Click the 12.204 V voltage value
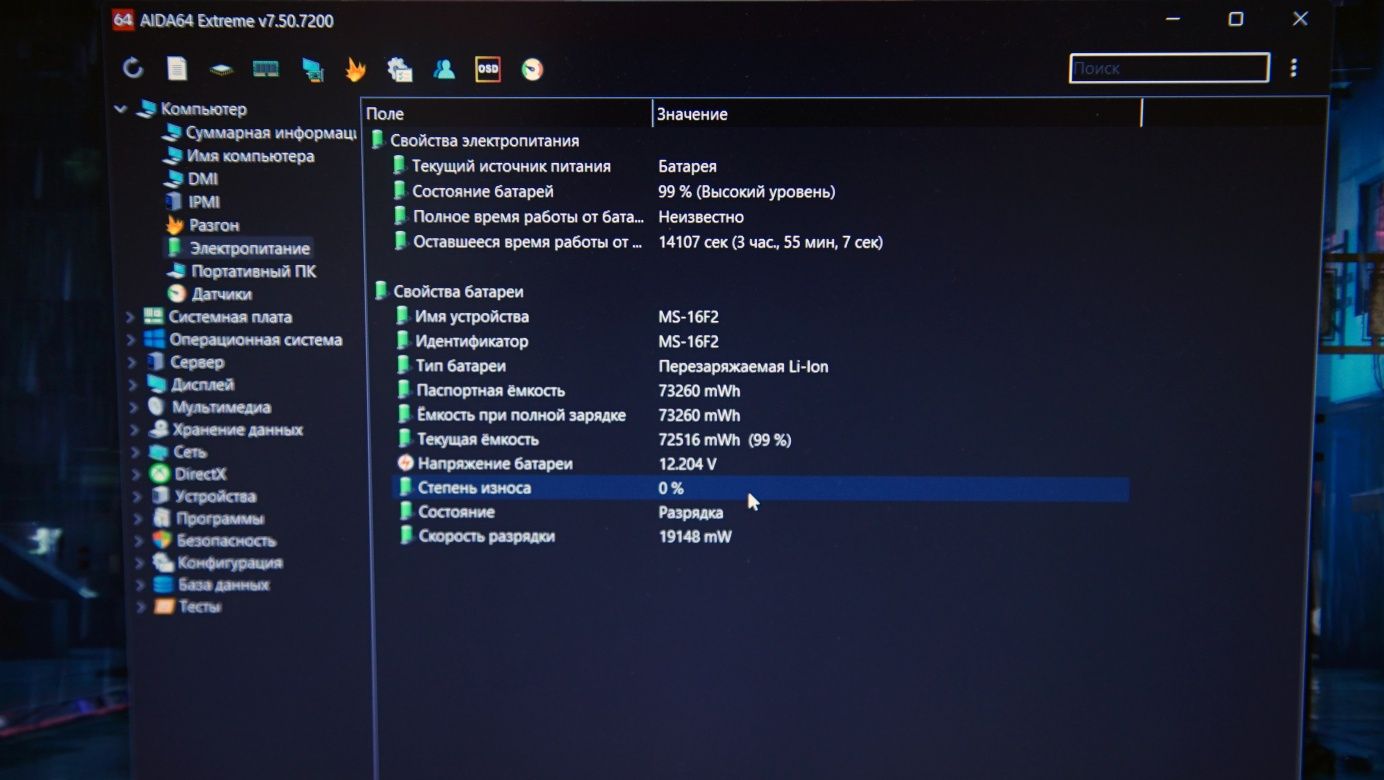The width and height of the screenshot is (1384, 780). (x=687, y=464)
